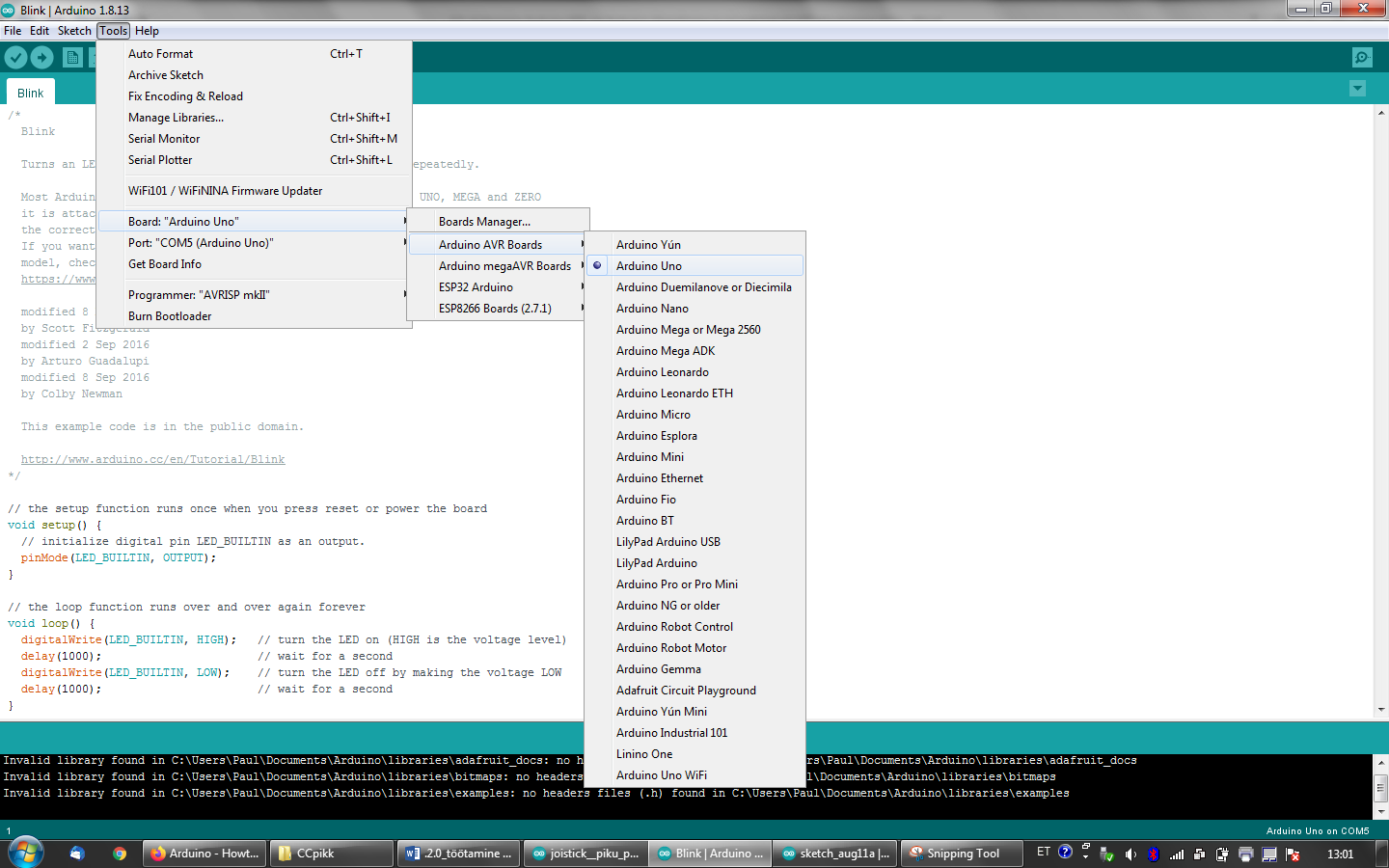1389x868 pixels.
Task: Select the Arduino Uno radio option
Action: tap(648, 266)
